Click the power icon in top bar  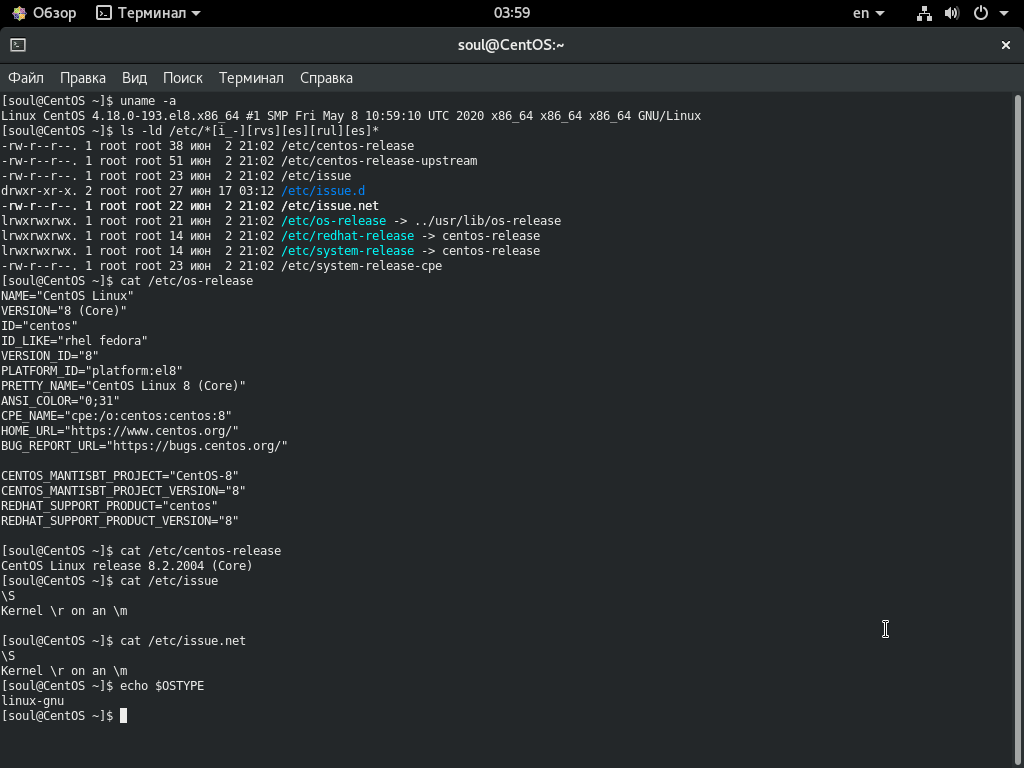click(981, 13)
